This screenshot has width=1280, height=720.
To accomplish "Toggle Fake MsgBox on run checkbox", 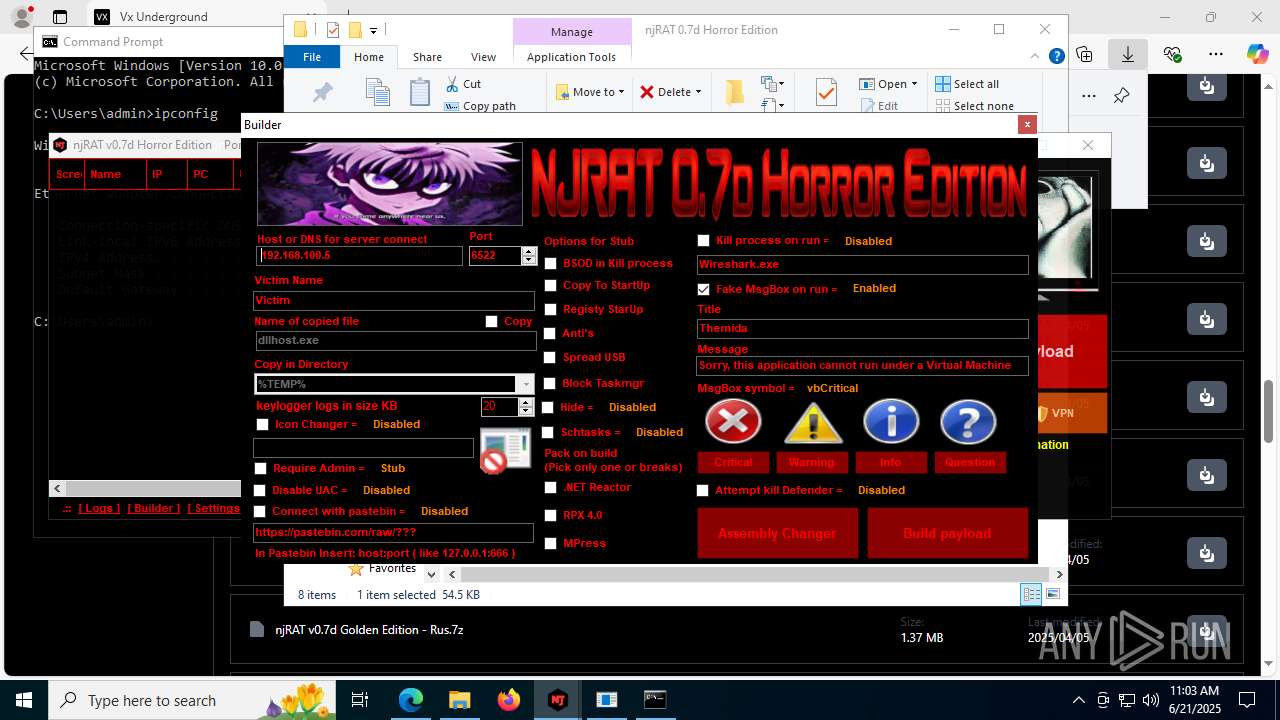I will tap(704, 288).
